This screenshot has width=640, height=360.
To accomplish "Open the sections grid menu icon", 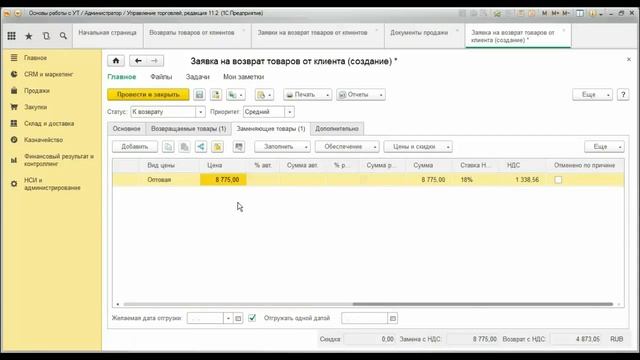I will (11, 36).
